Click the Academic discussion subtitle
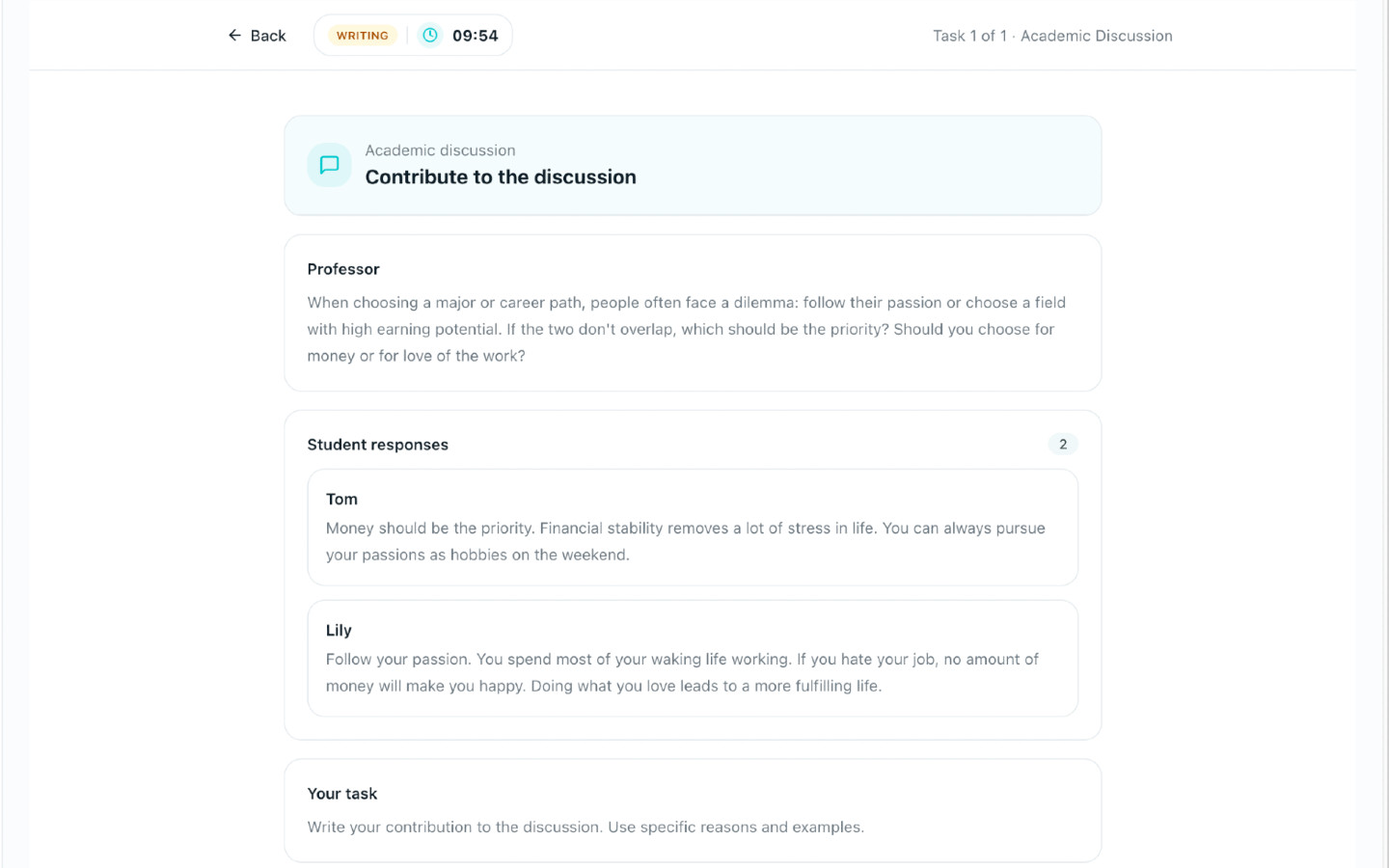This screenshot has width=1389, height=868. (x=440, y=150)
